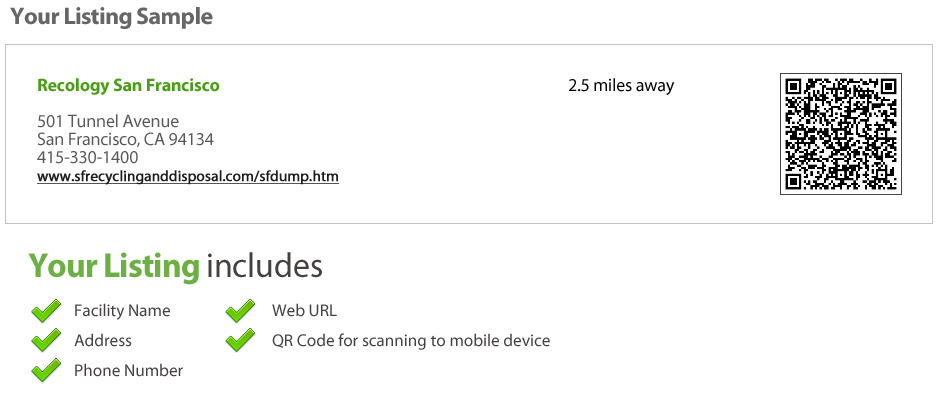This screenshot has width=939, height=400.
Task: Click the Web URL feature label
Action: [x=304, y=311]
